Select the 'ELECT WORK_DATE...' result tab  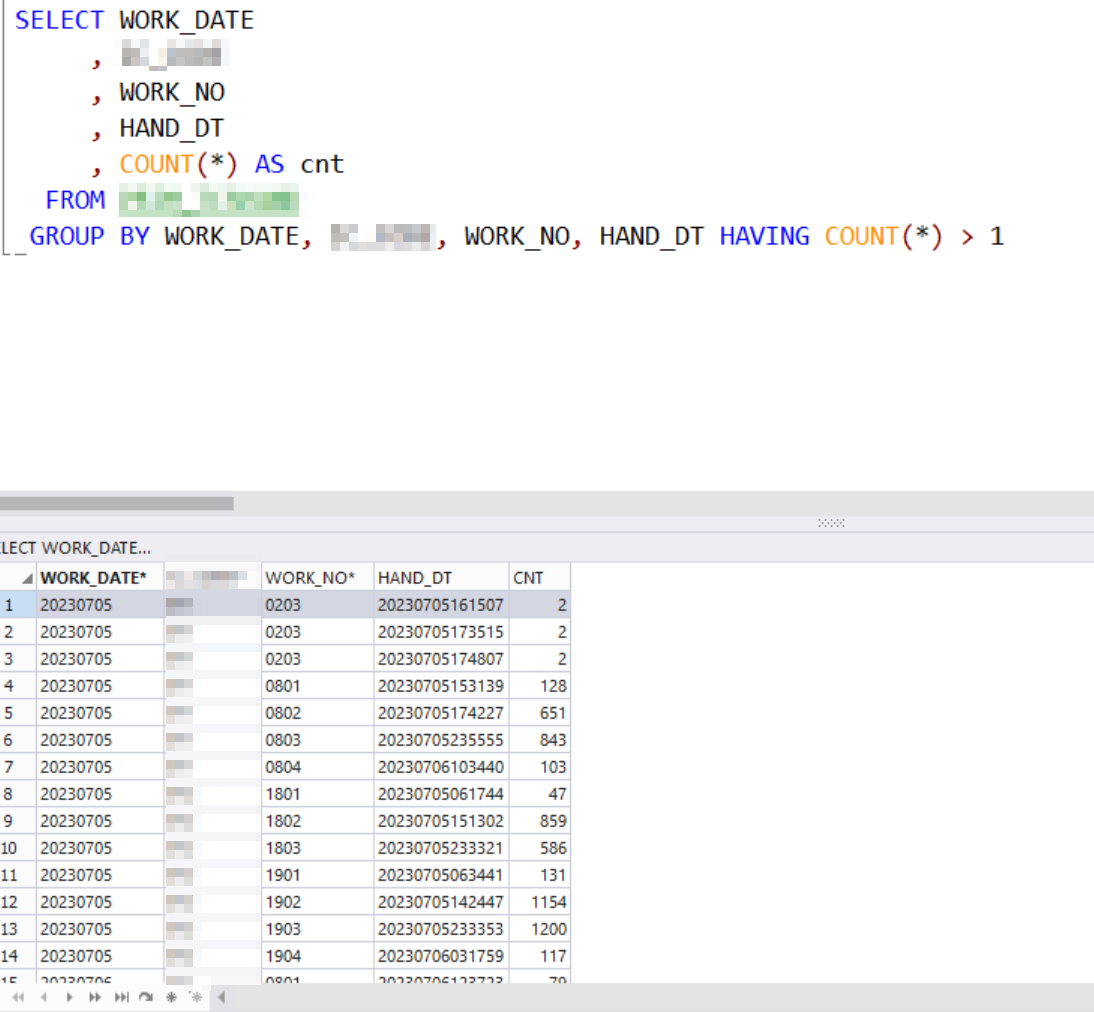(75, 548)
